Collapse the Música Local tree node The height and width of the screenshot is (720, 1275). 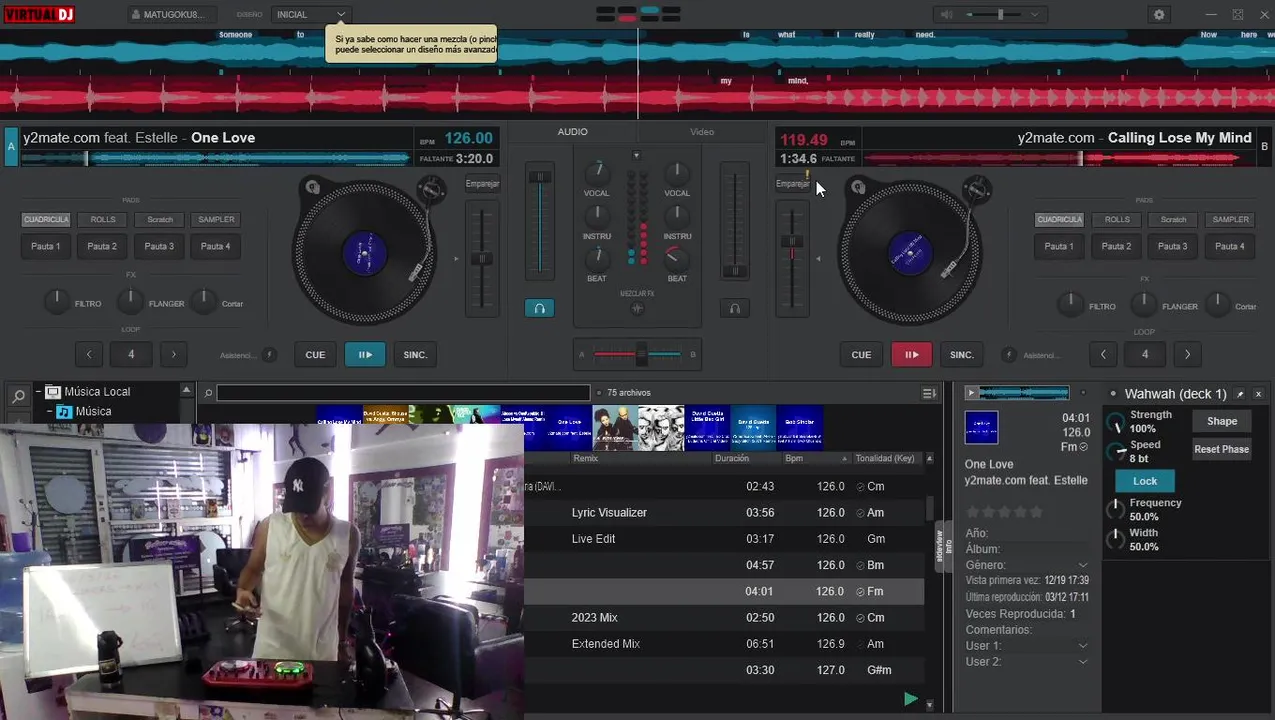coord(39,392)
